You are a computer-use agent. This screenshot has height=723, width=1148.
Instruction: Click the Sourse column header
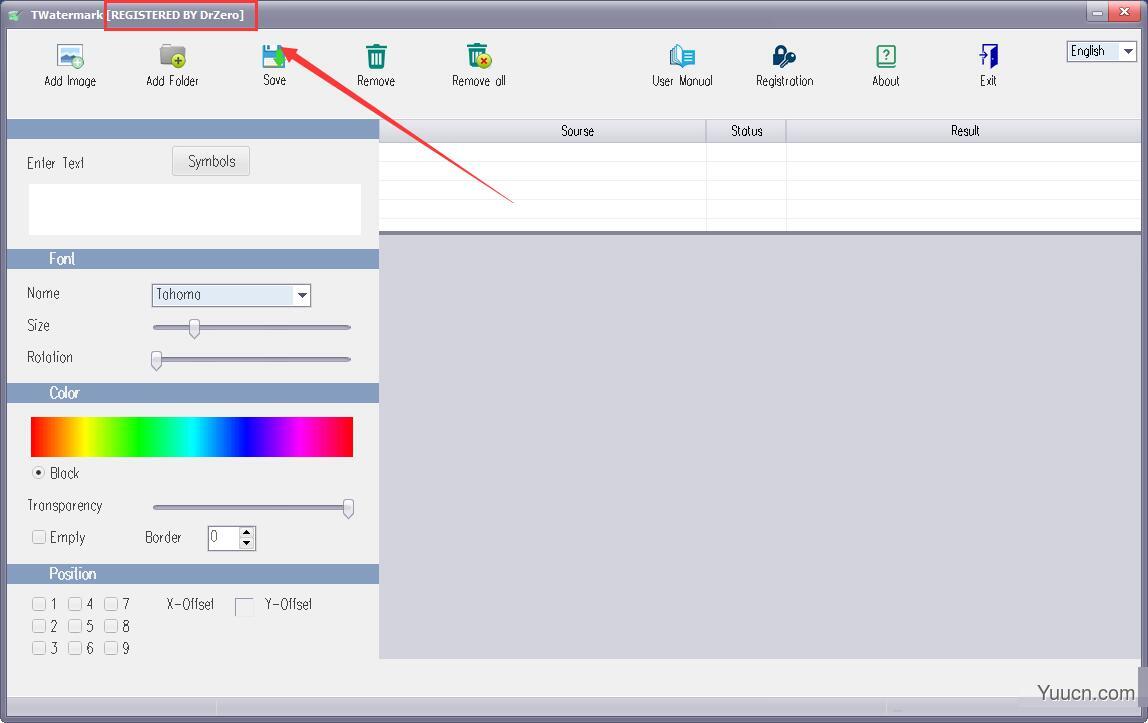click(543, 131)
